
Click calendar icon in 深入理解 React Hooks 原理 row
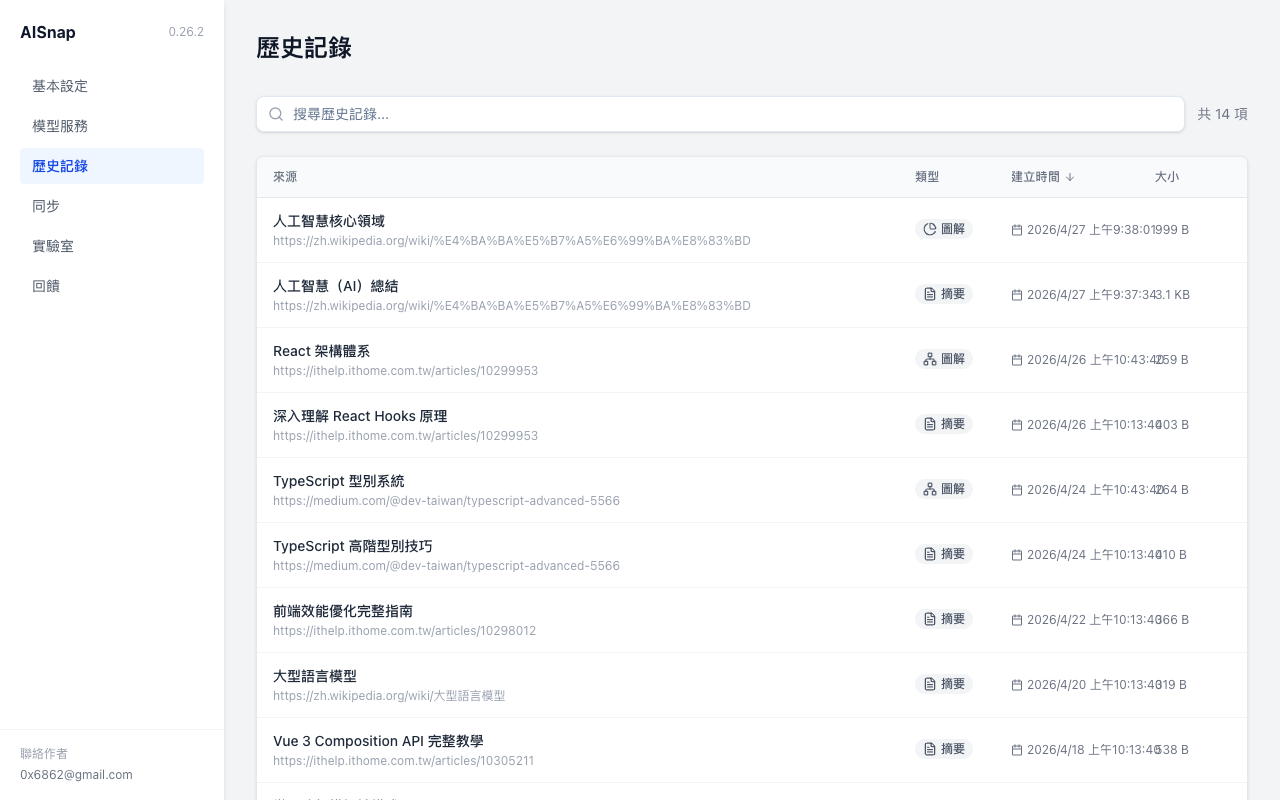coord(1017,425)
